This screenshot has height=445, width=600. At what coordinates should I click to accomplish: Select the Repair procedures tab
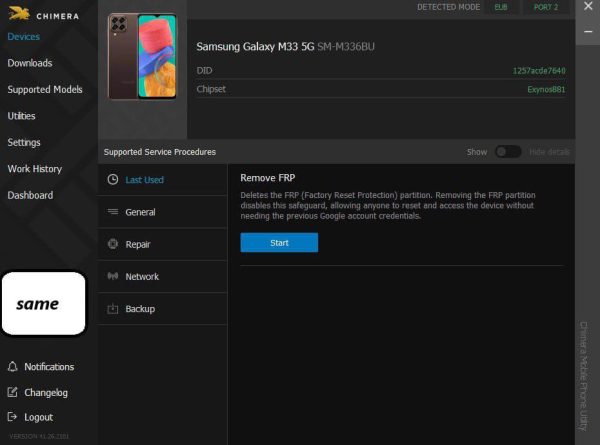(x=163, y=245)
